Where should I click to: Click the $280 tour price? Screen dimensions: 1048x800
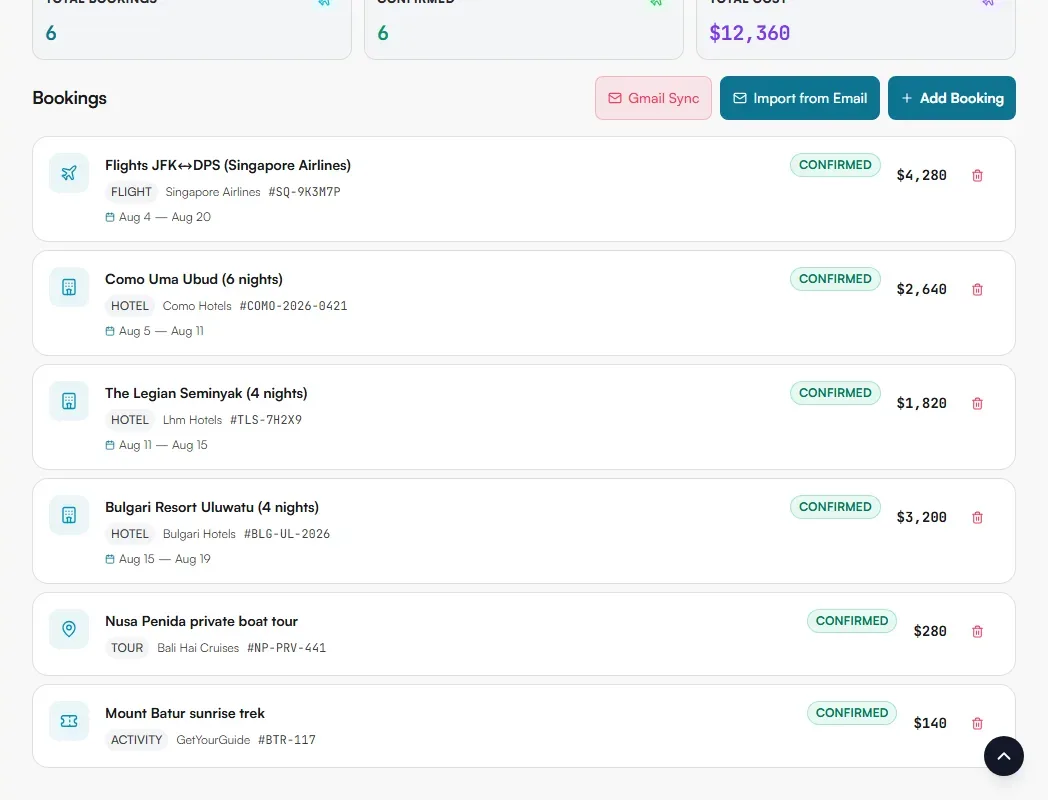(930, 632)
